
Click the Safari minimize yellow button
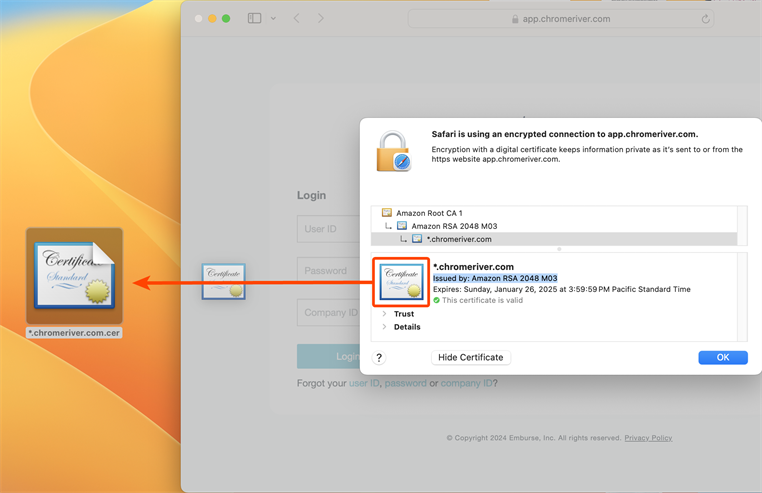[212, 18]
